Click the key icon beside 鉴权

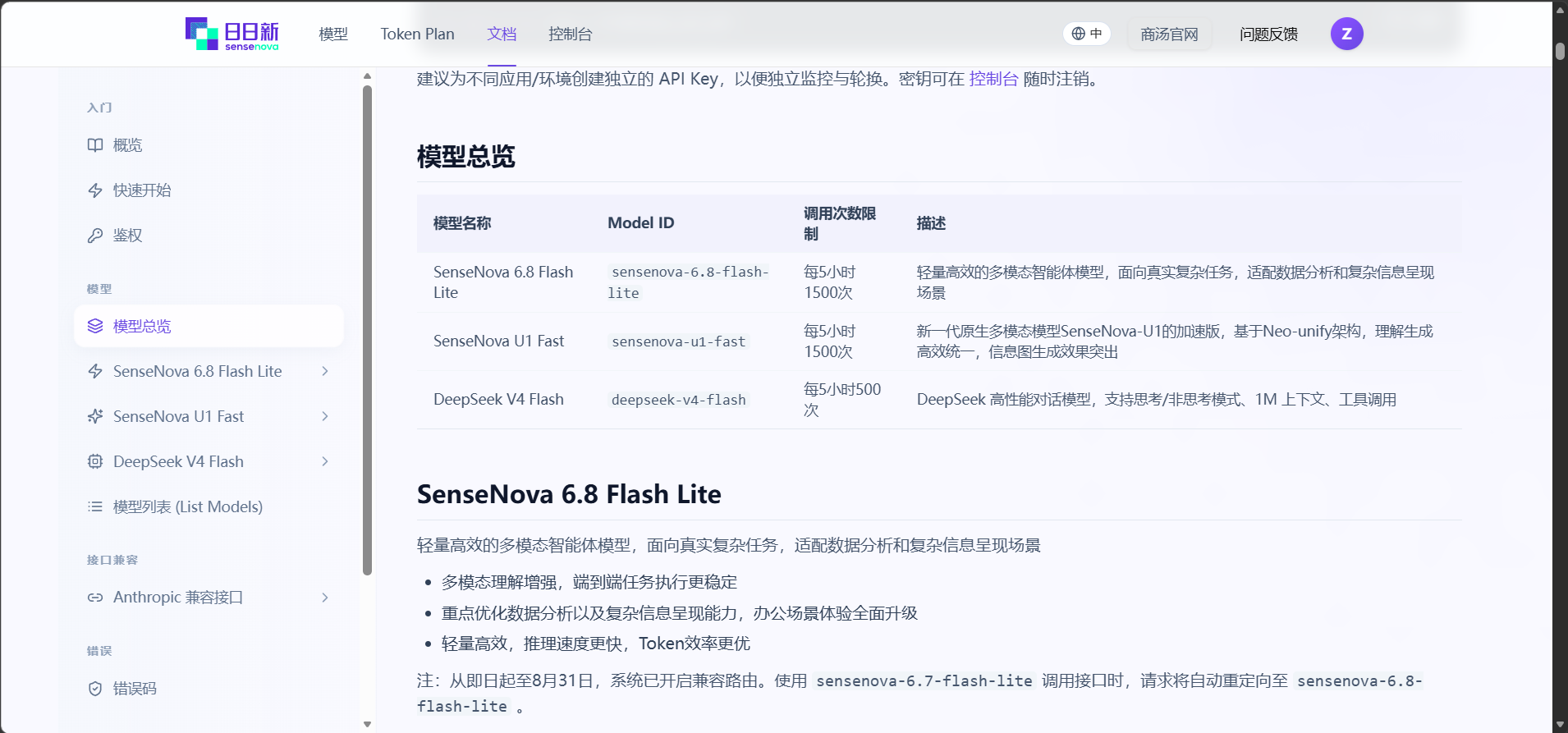[x=95, y=236]
